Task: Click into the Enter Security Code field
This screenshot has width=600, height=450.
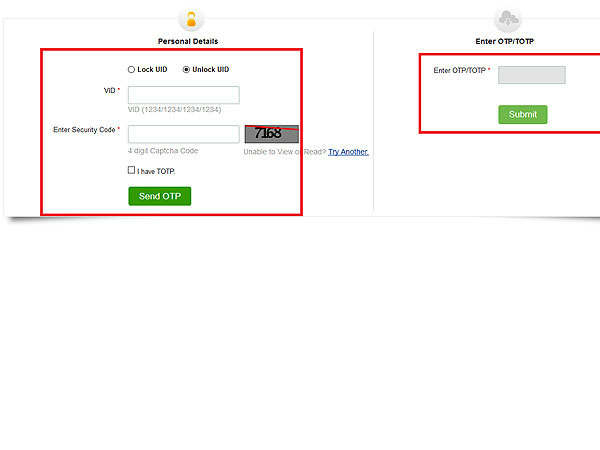Action: [x=183, y=133]
